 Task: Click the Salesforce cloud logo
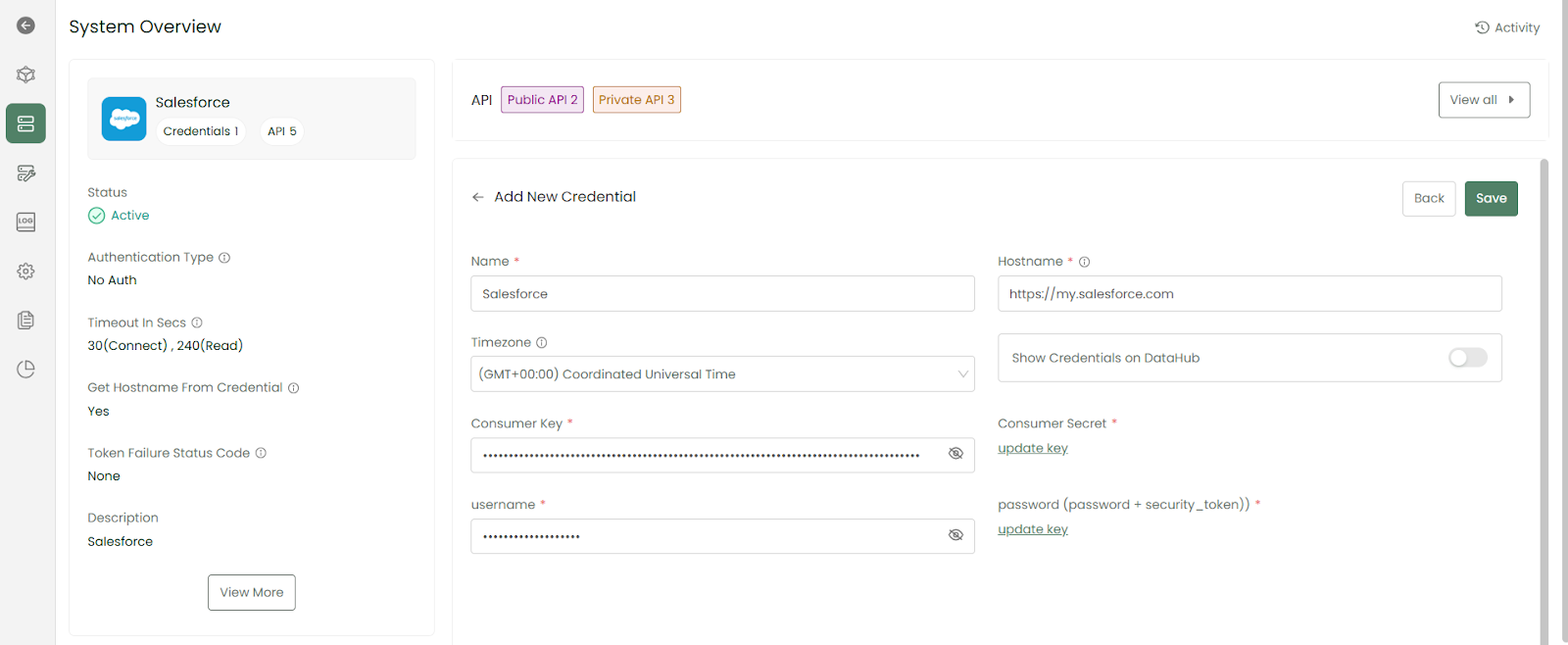coord(124,119)
